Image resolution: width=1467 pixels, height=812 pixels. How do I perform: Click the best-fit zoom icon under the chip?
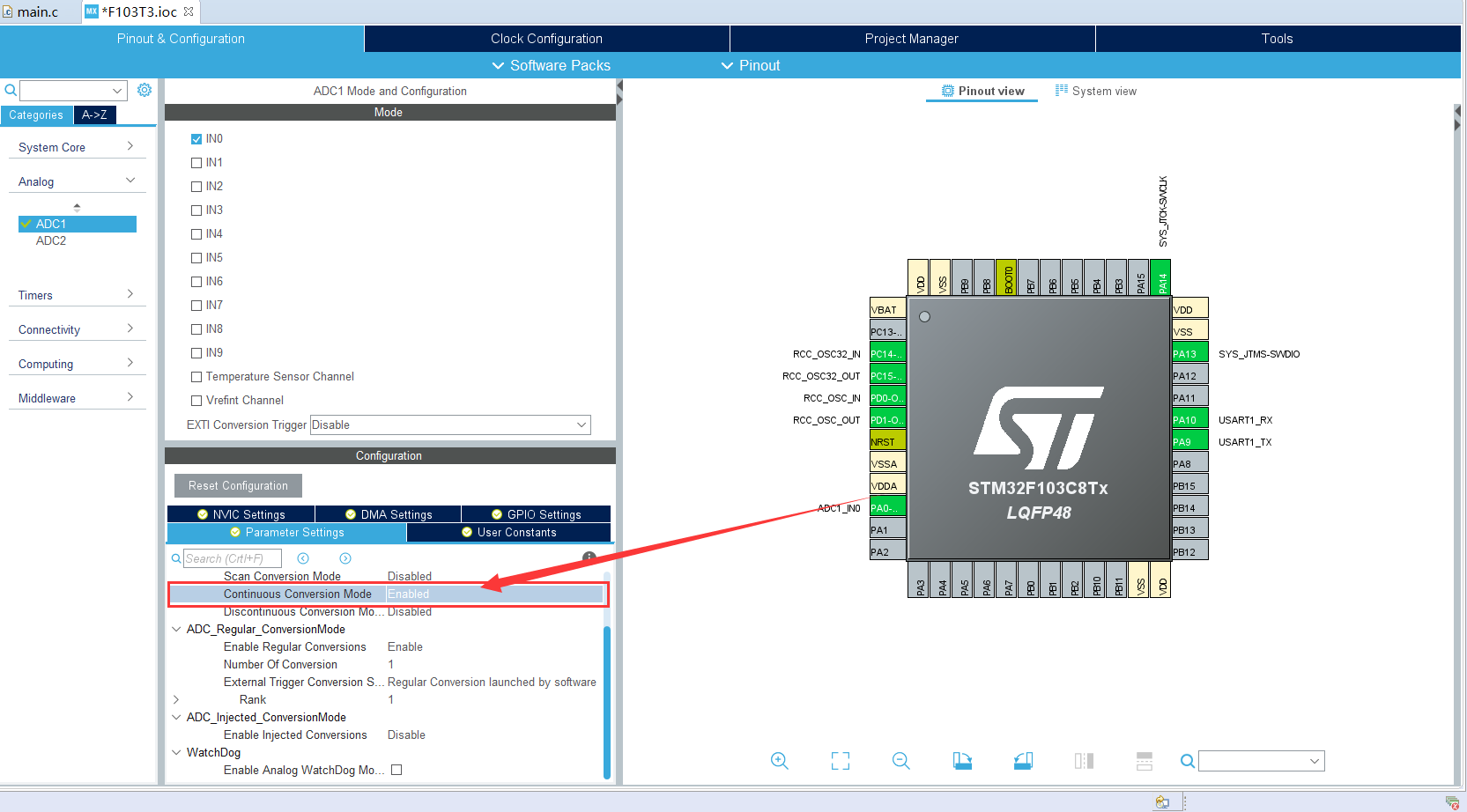pos(840,760)
